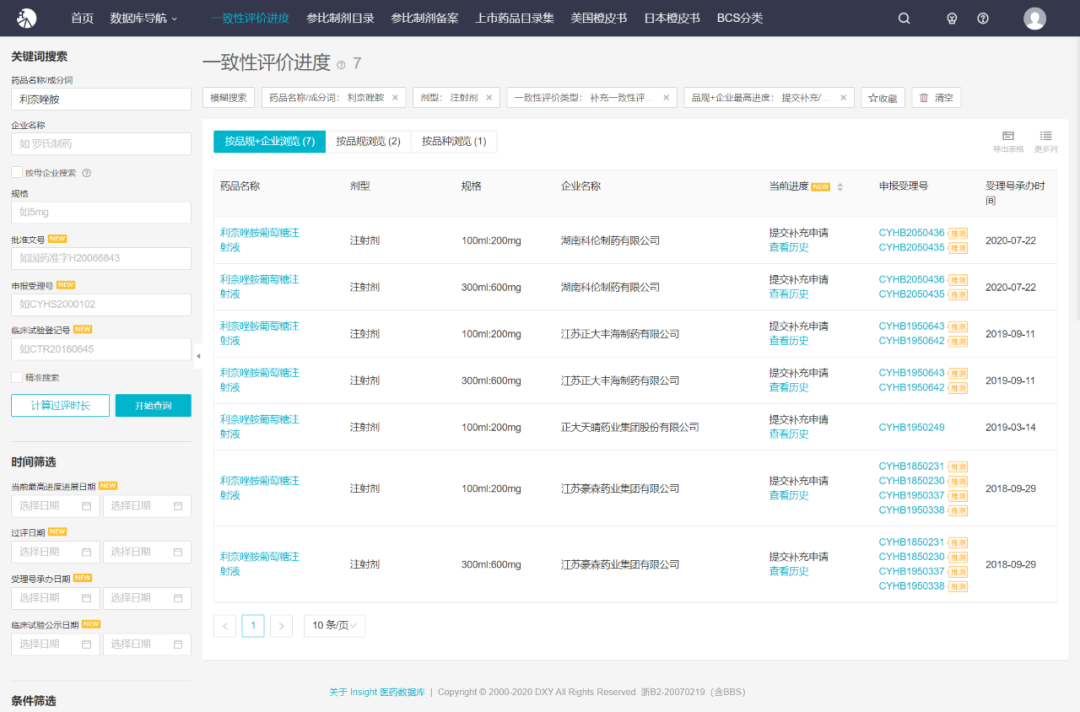1080x712 pixels.
Task: Click the 临床试验登记号 input field
Action: [101, 349]
